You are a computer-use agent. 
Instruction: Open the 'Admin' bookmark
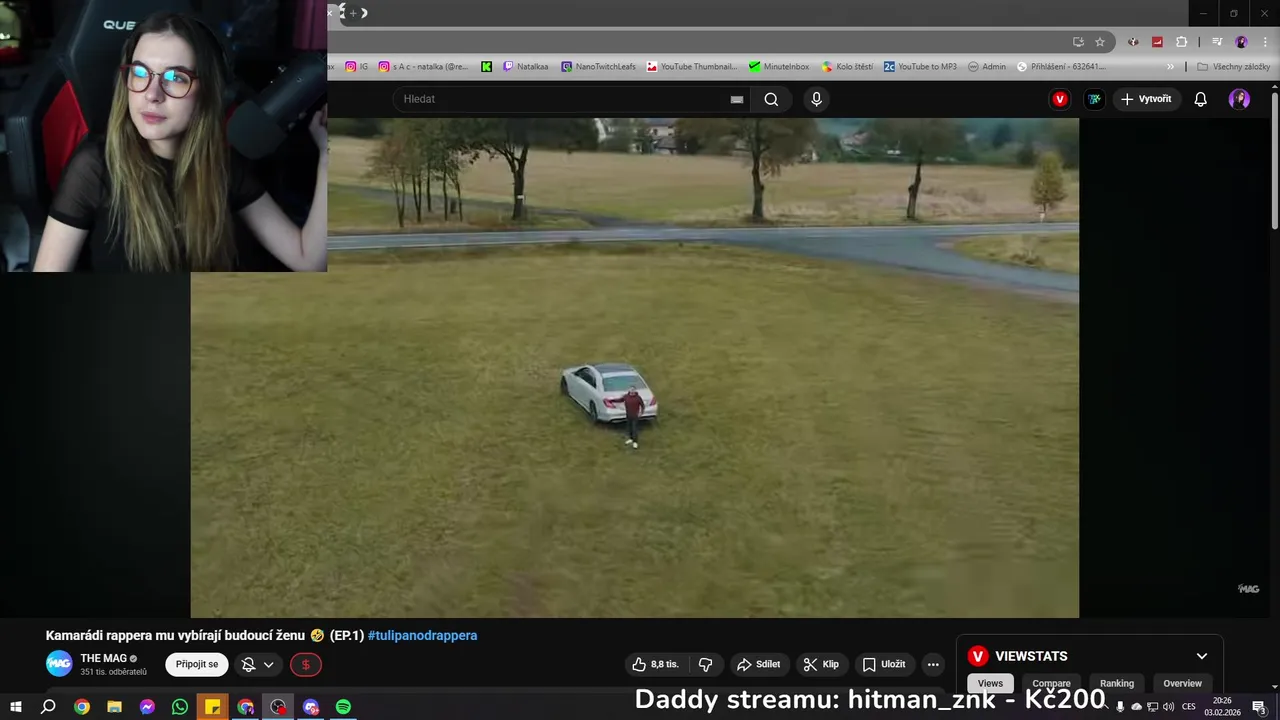point(986,67)
